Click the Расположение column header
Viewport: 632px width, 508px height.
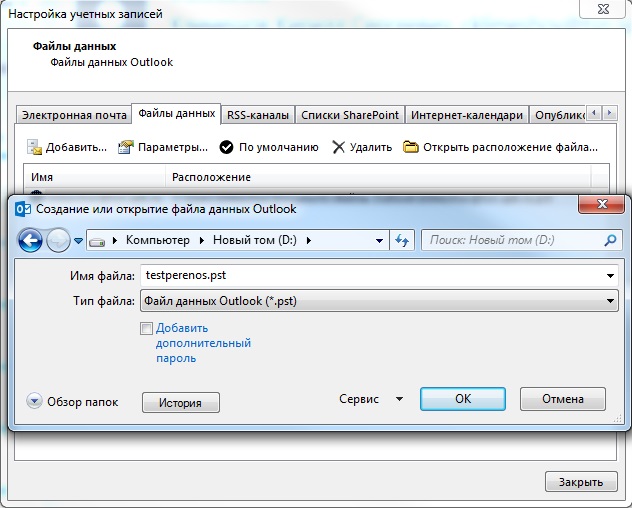[378, 177]
